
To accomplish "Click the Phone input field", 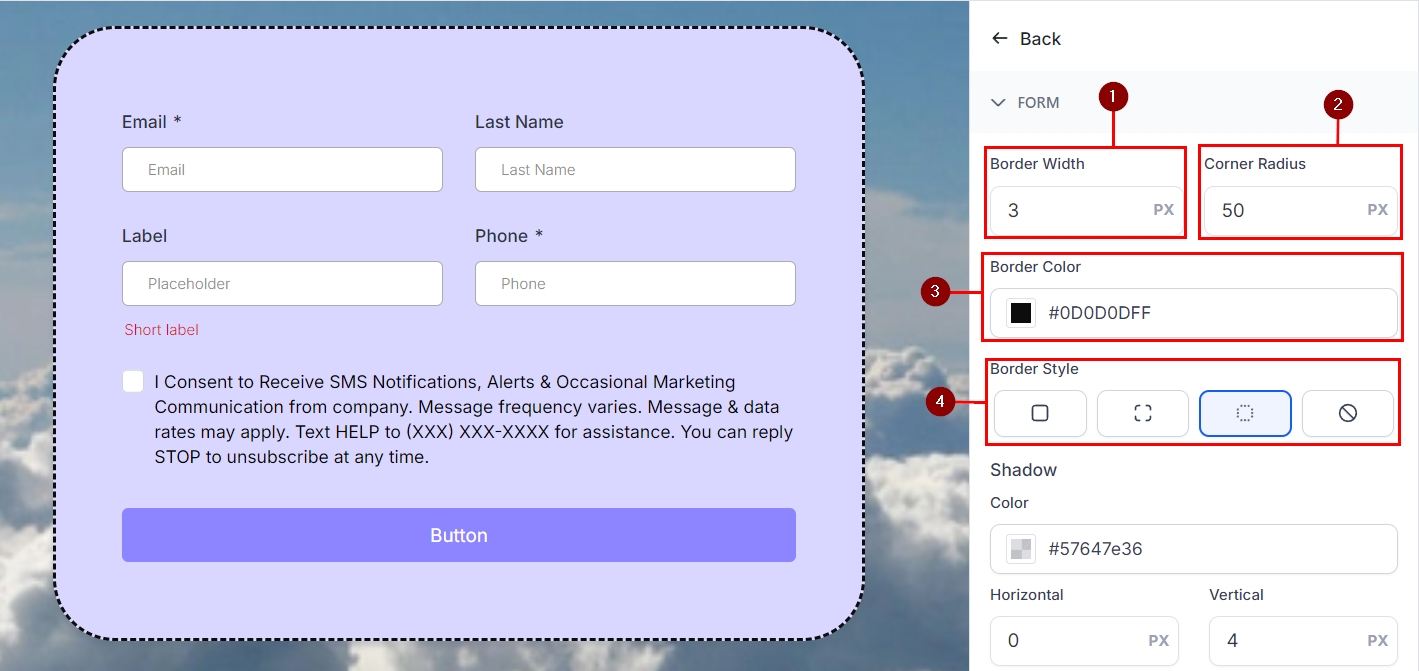I will (635, 284).
